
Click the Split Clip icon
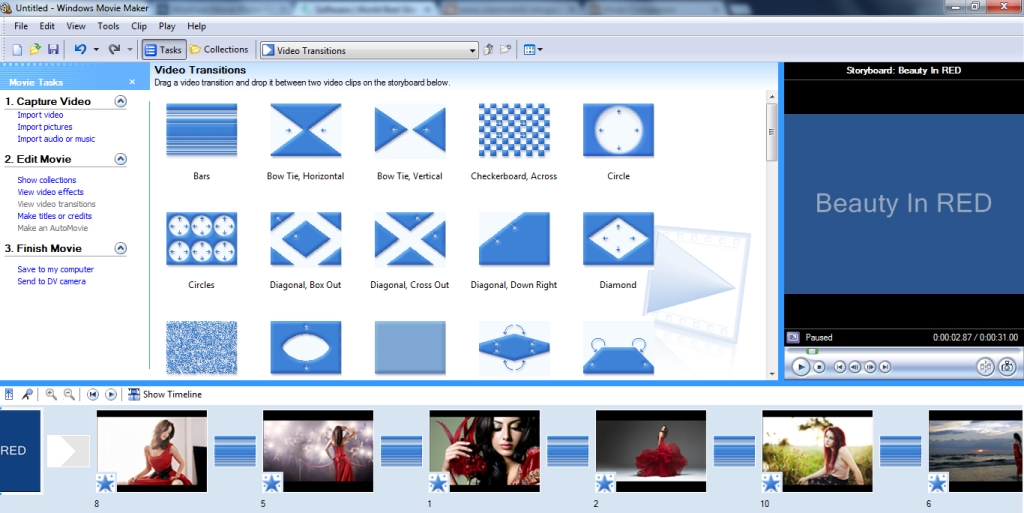985,367
